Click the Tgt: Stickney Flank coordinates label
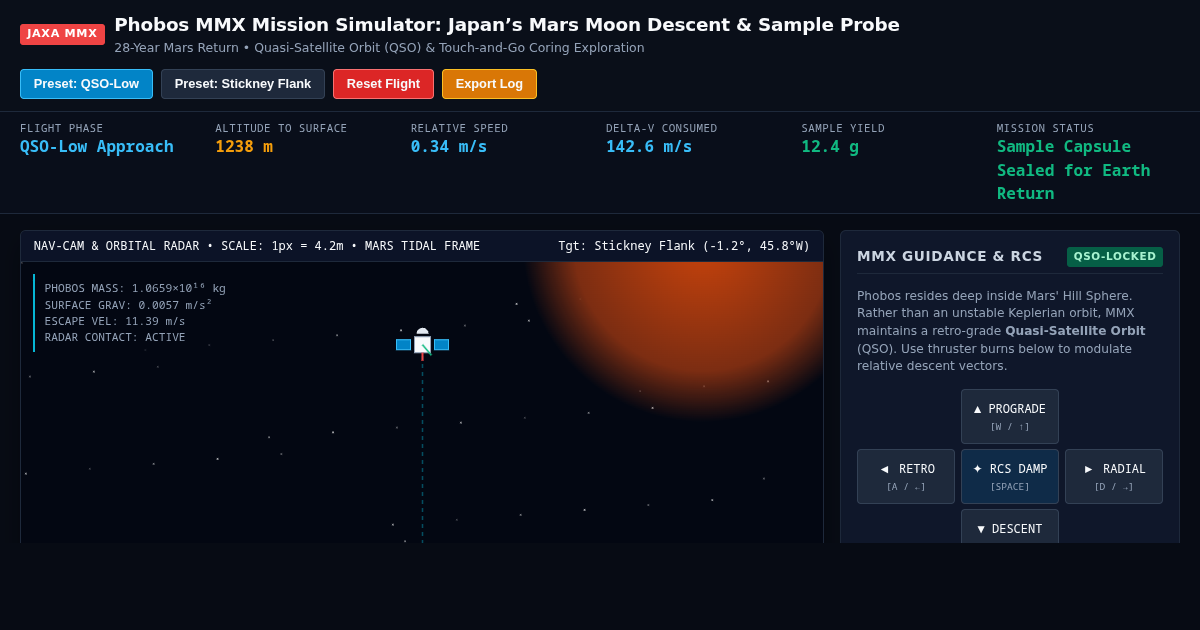 click(x=684, y=246)
